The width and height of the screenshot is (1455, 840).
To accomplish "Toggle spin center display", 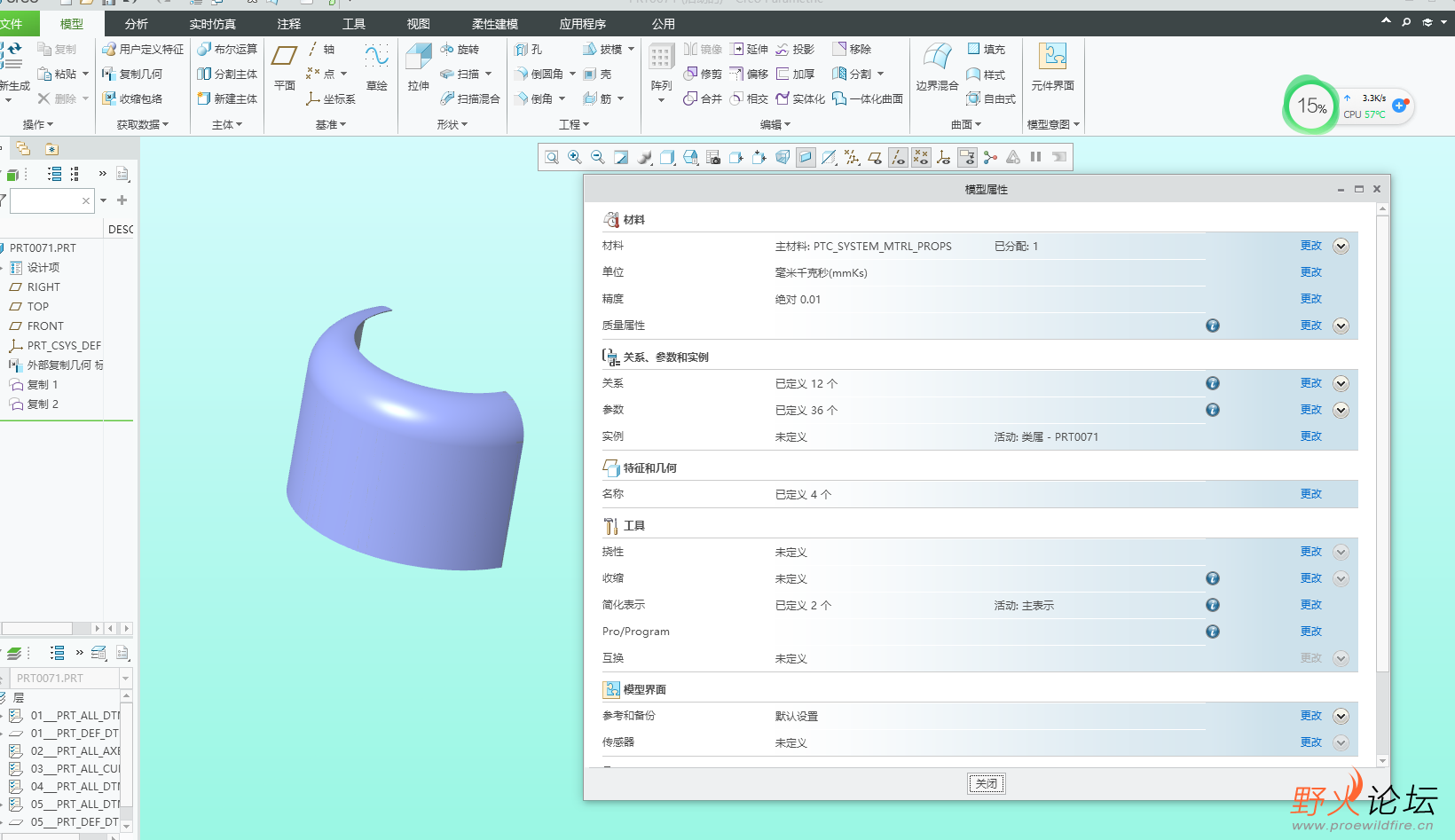I will pos(990,157).
